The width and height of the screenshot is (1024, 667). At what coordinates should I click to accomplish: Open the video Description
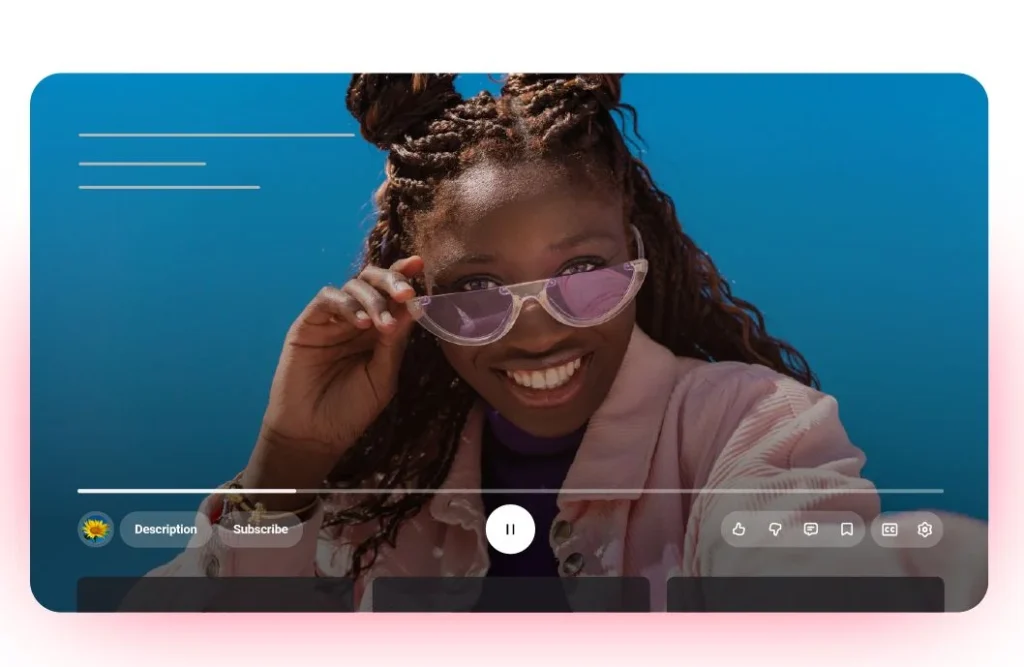coord(165,529)
